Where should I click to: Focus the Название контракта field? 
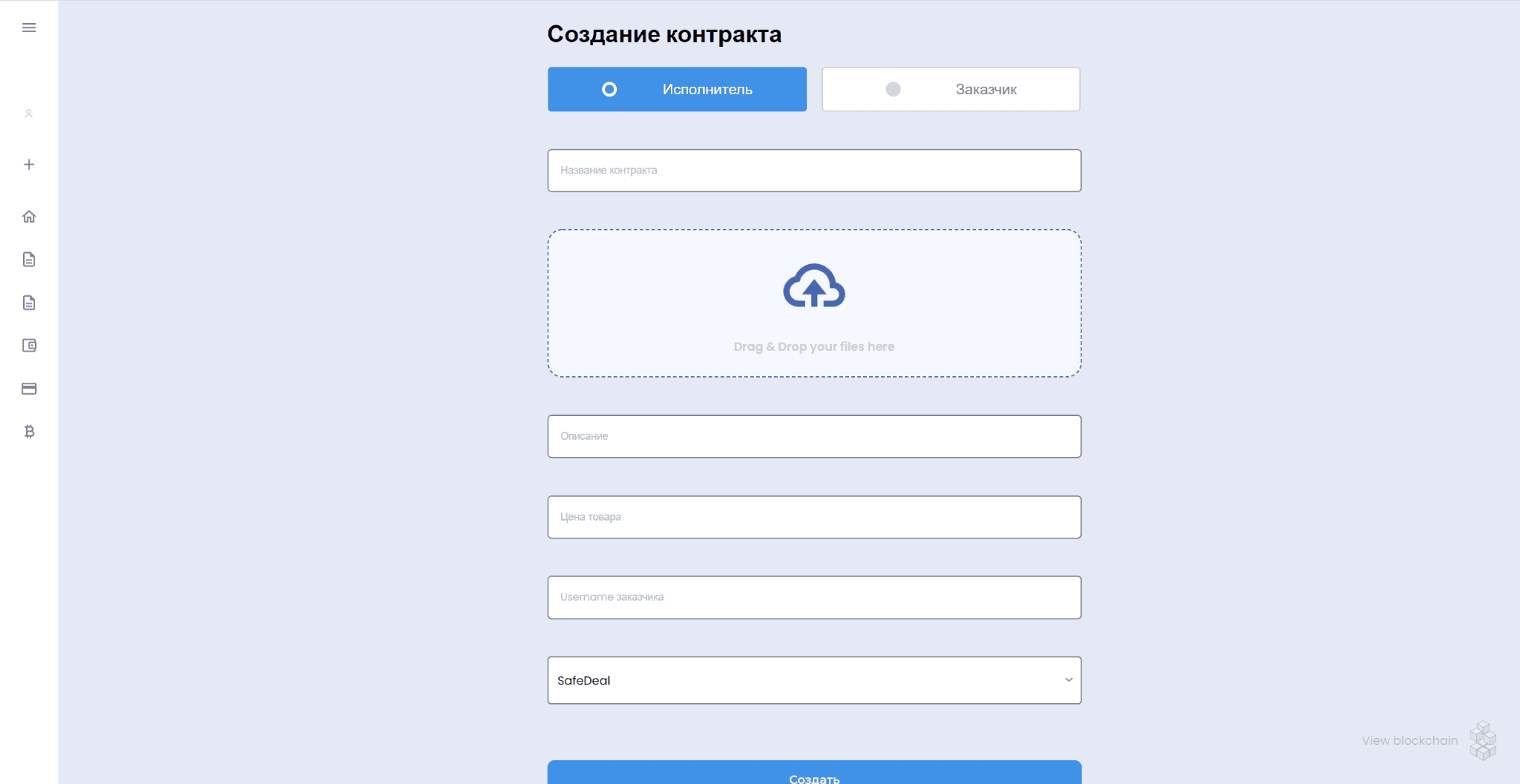(814, 171)
